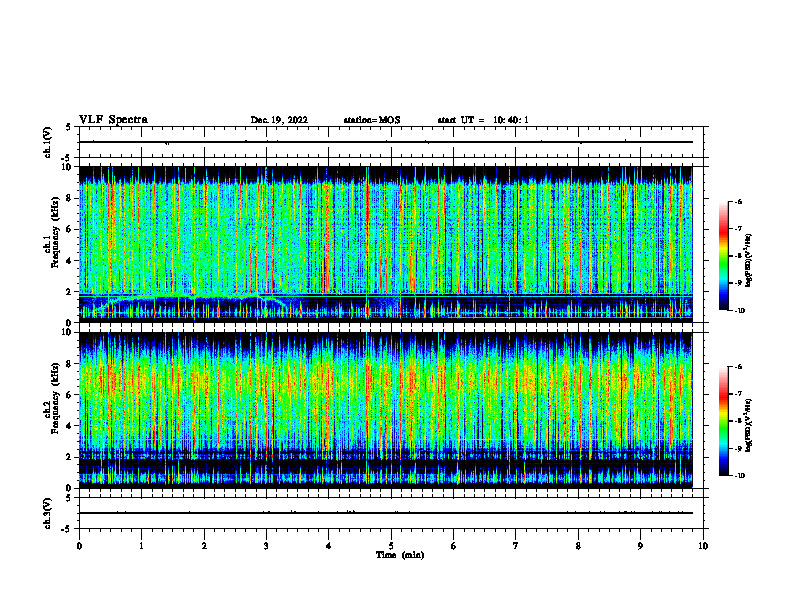This screenshot has width=792, height=612.
Task: Click time axis tick label '8'
Action: coord(578,546)
